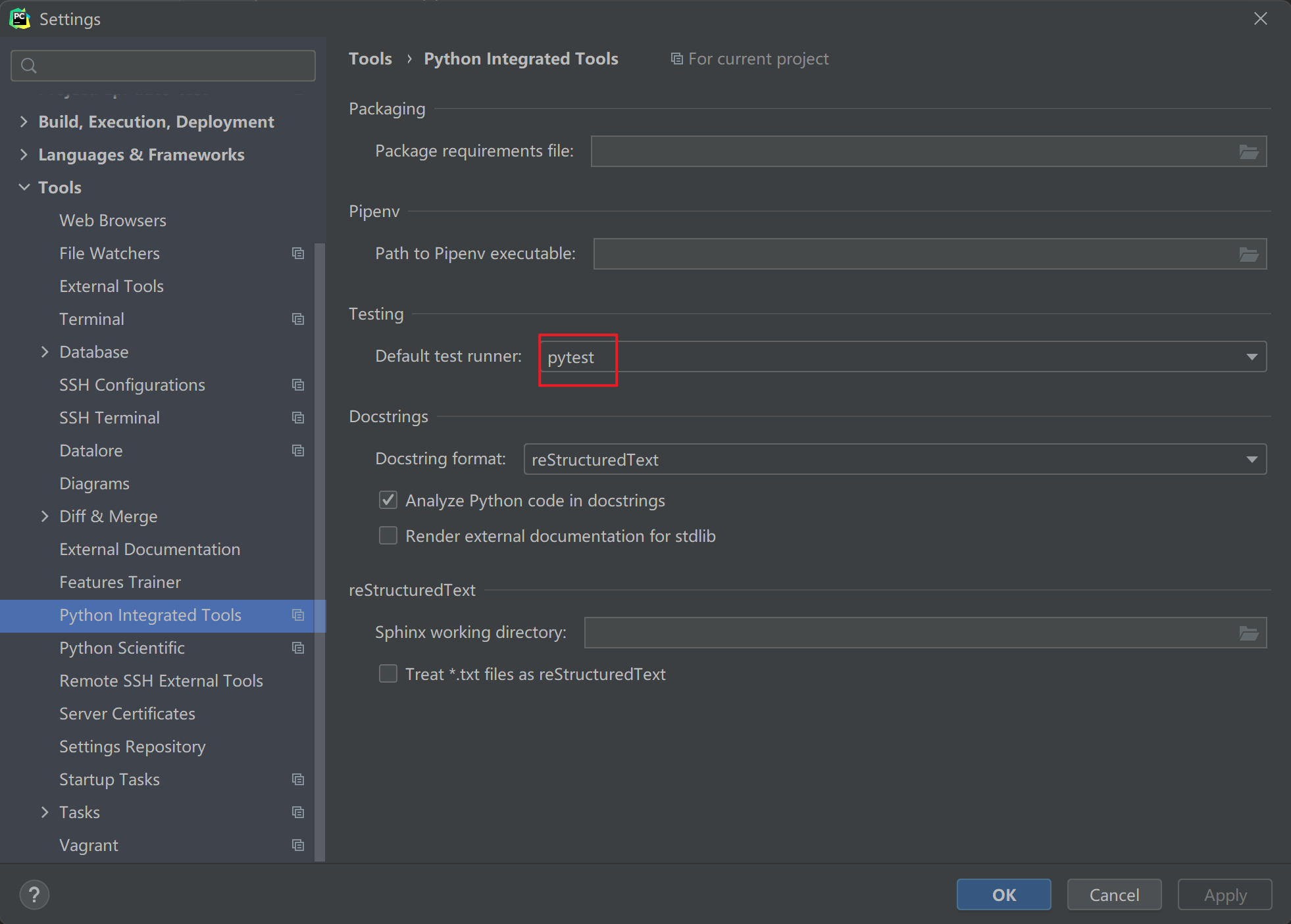This screenshot has height=924, width=1291.
Task: Open the Default test runner dropdown
Action: pyautogui.click(x=1251, y=356)
